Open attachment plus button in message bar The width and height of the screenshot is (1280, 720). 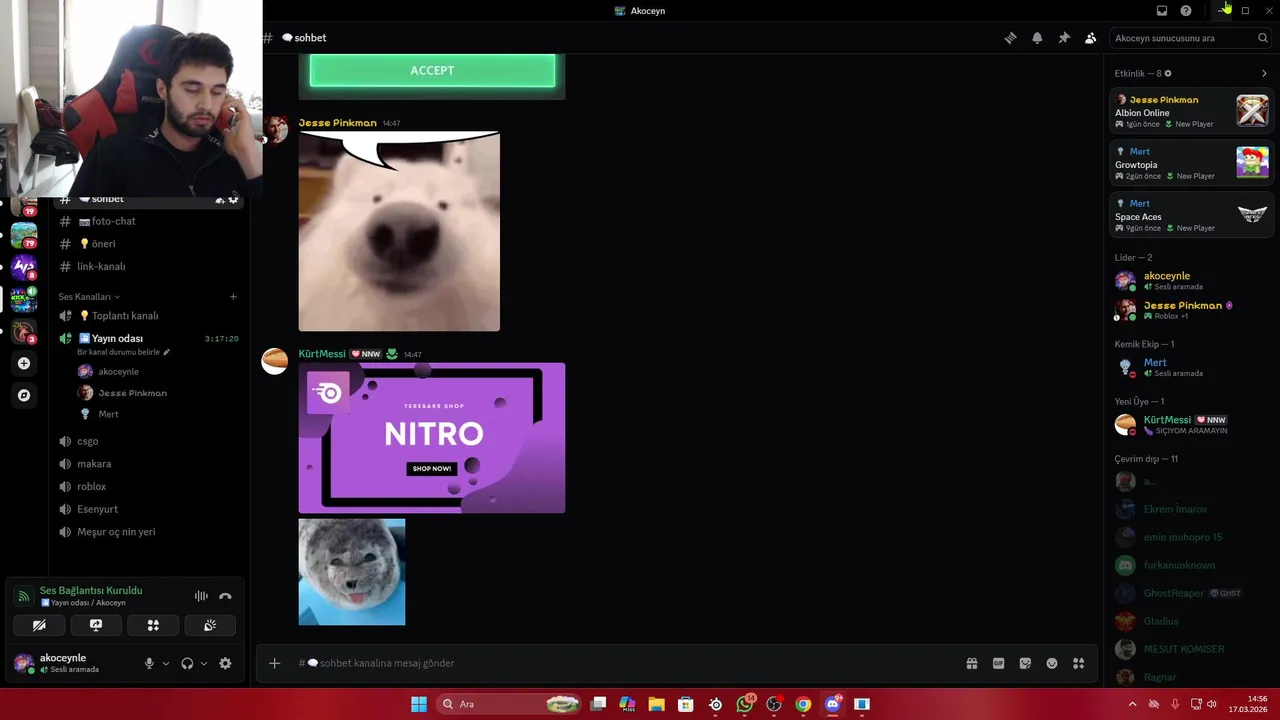click(274, 663)
